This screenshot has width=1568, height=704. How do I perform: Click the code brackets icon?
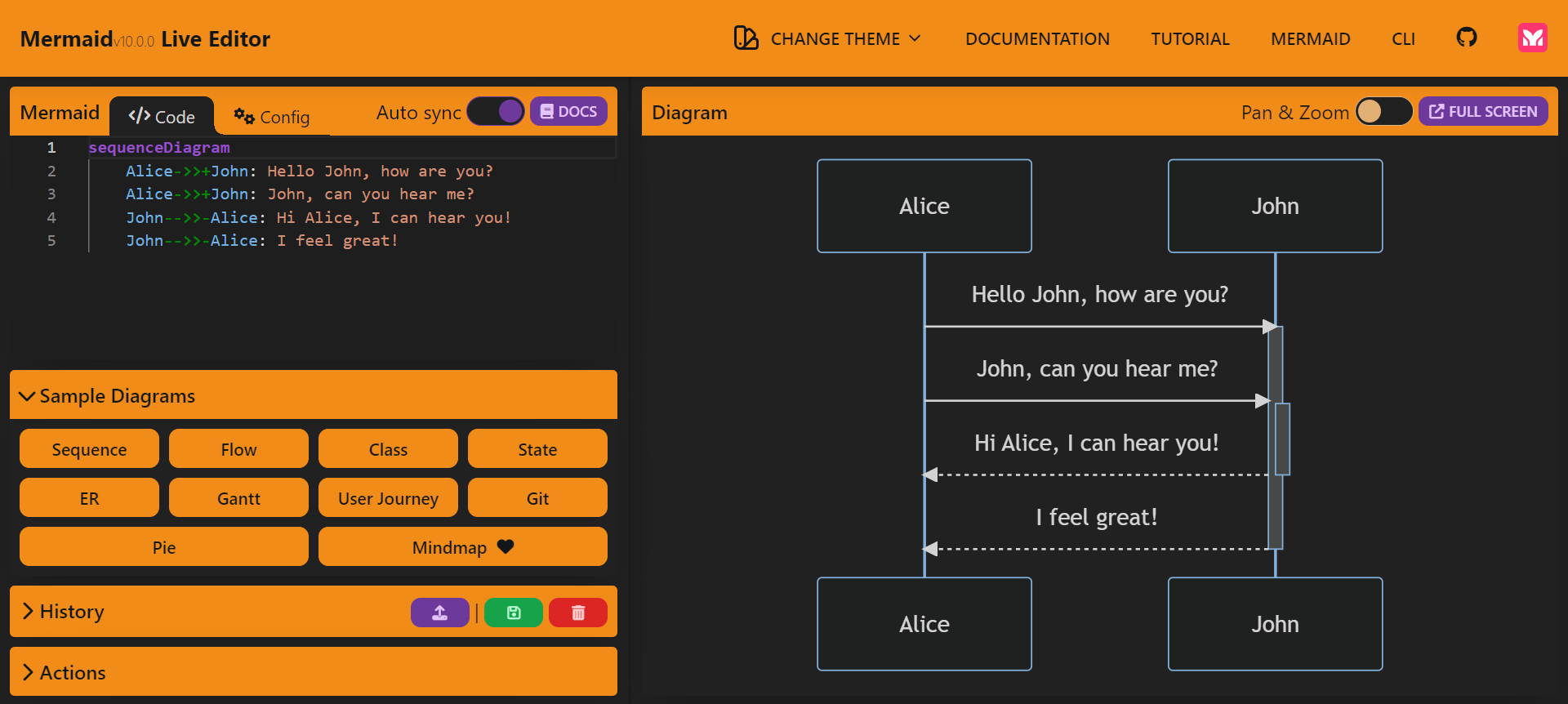(x=139, y=116)
